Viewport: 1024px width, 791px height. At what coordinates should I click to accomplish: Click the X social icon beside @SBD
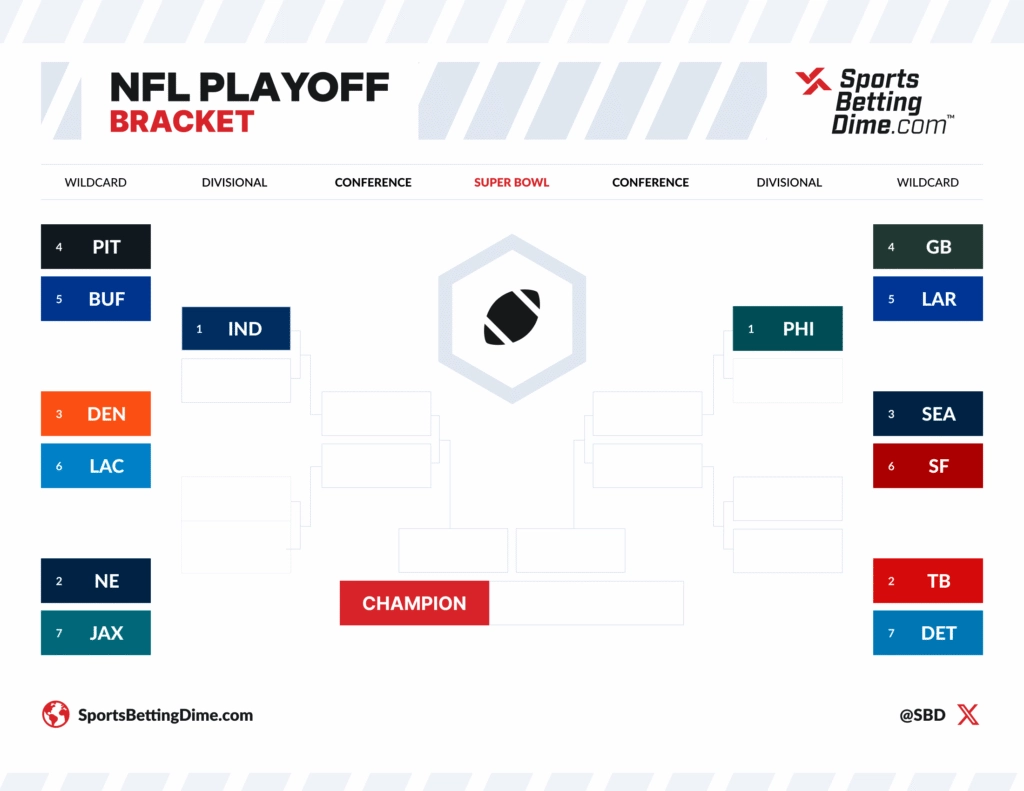coord(968,714)
